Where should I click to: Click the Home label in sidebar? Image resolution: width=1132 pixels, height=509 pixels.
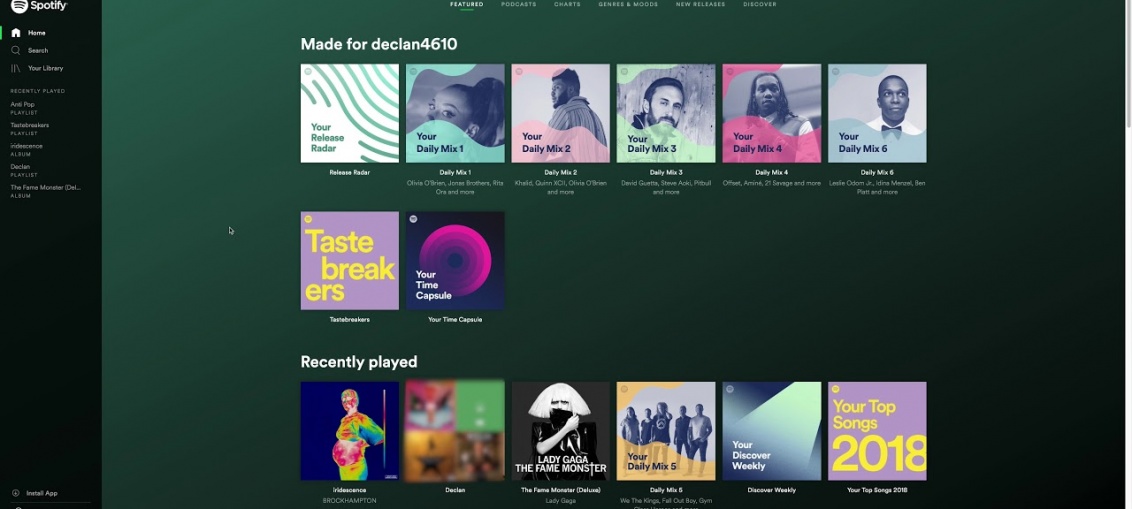point(37,32)
